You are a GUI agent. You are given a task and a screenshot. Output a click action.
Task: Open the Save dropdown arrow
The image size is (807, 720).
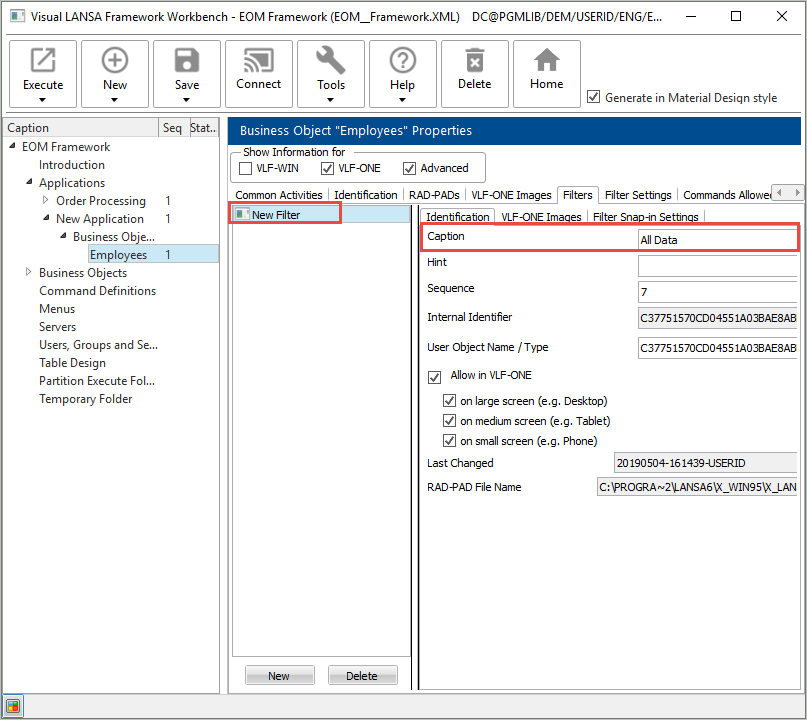pos(187,100)
